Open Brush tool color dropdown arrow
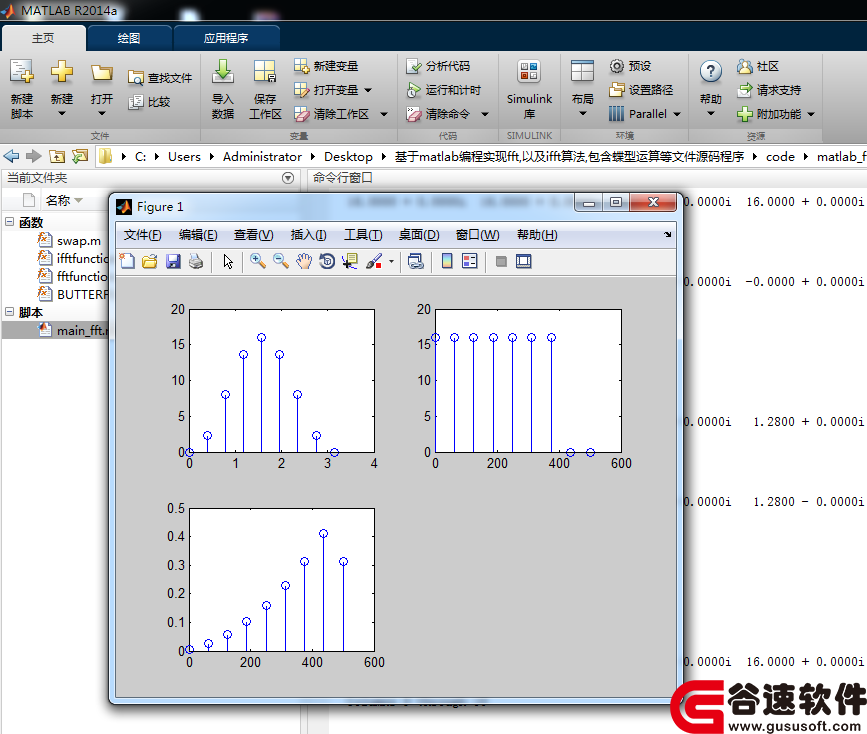The height and width of the screenshot is (734, 867). coord(391,261)
